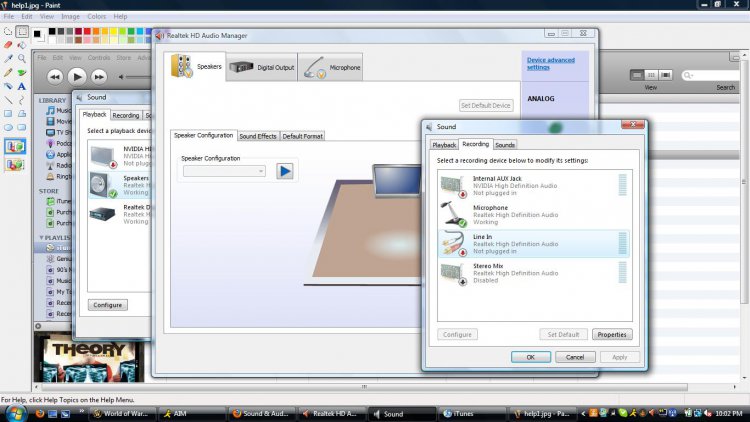Click OK in the Sound dialog
This screenshot has width=750, height=422.
(x=530, y=357)
